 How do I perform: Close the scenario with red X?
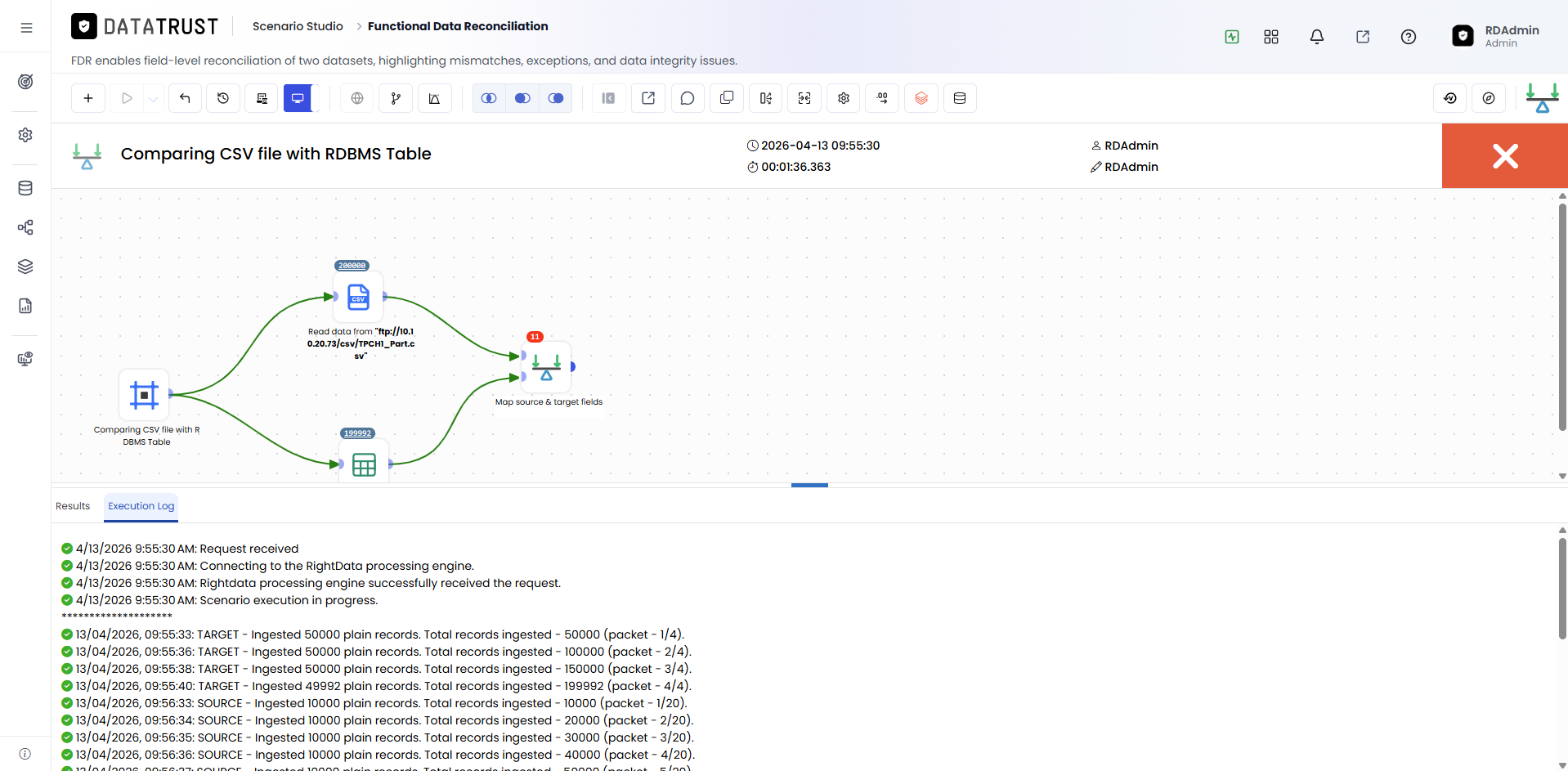pyautogui.click(x=1505, y=156)
